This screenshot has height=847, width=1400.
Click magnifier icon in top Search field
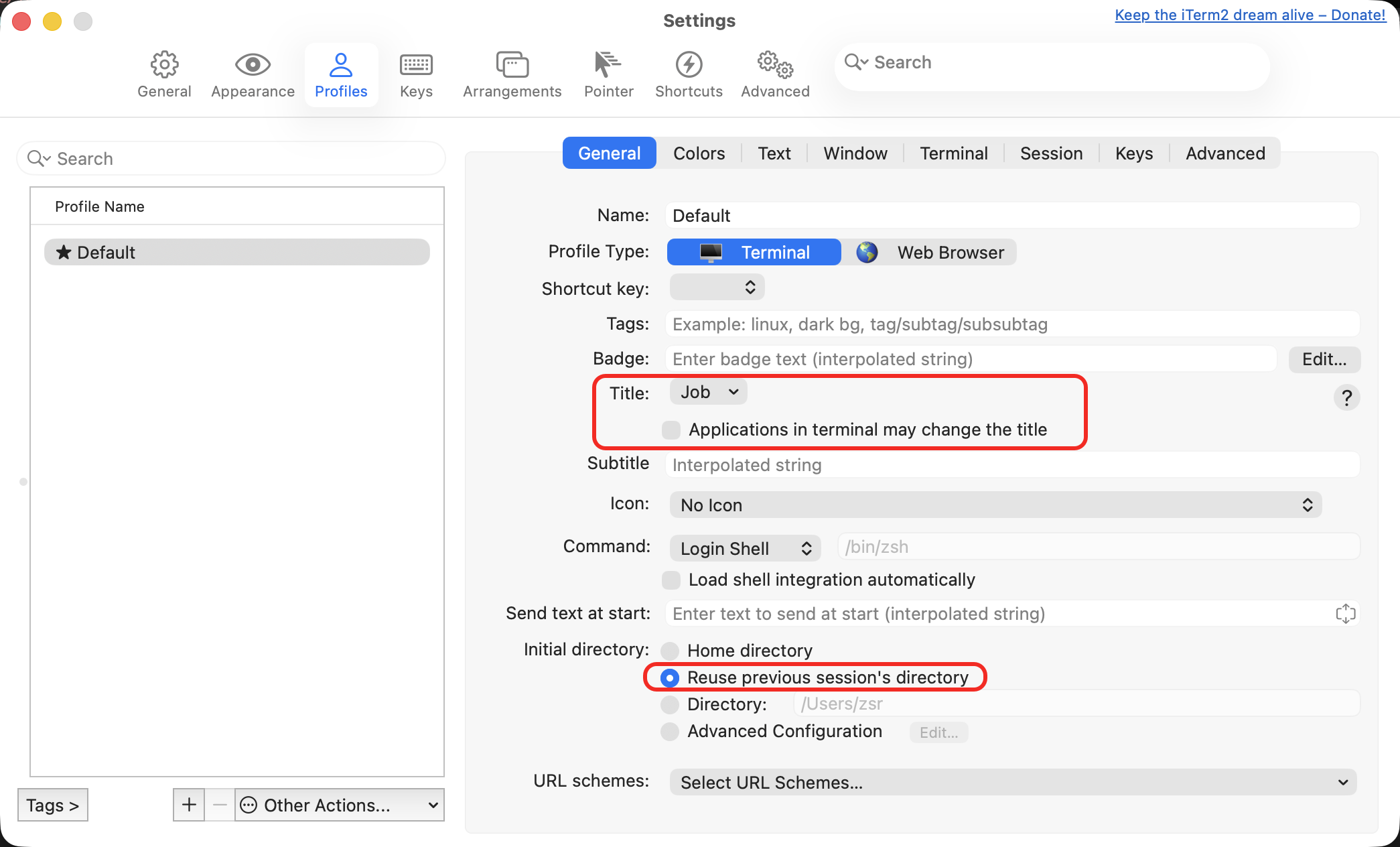click(x=856, y=62)
